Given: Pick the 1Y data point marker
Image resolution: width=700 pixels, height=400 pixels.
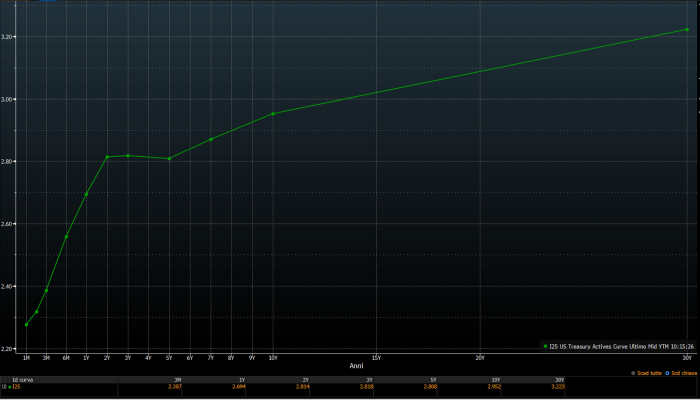Looking at the screenshot, I should coord(86,193).
